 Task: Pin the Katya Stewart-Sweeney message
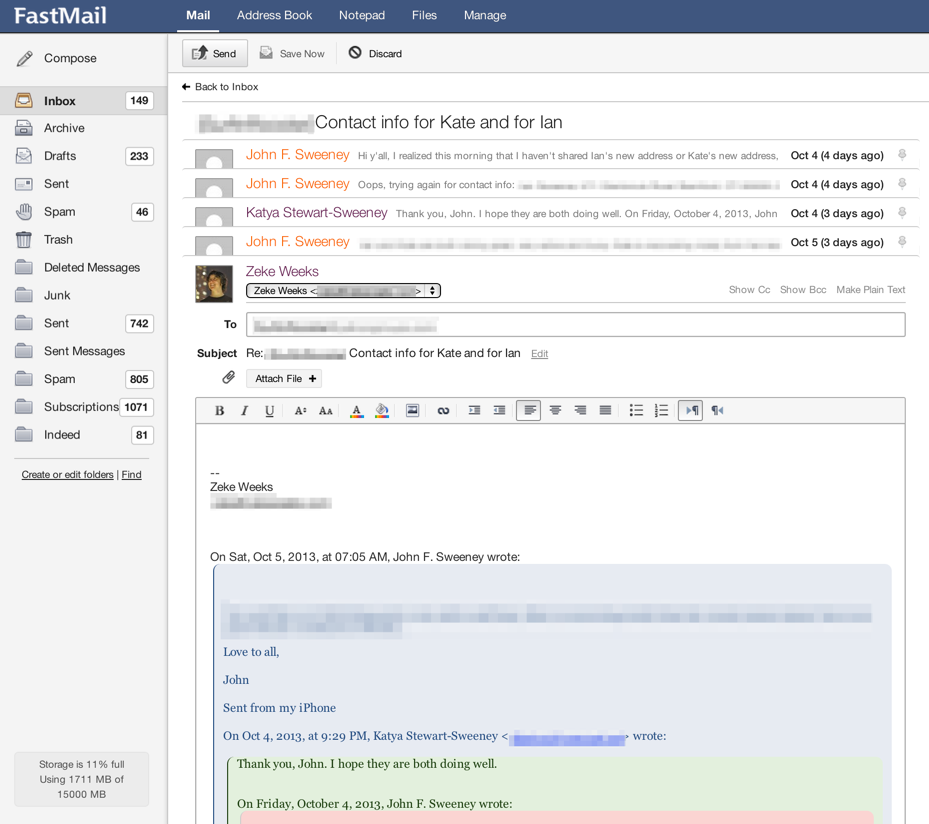(x=902, y=213)
